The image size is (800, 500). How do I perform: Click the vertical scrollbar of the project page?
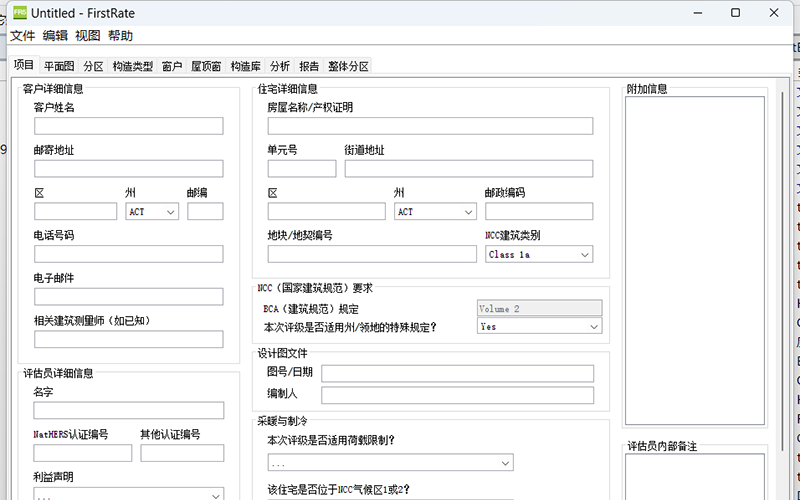[783, 270]
